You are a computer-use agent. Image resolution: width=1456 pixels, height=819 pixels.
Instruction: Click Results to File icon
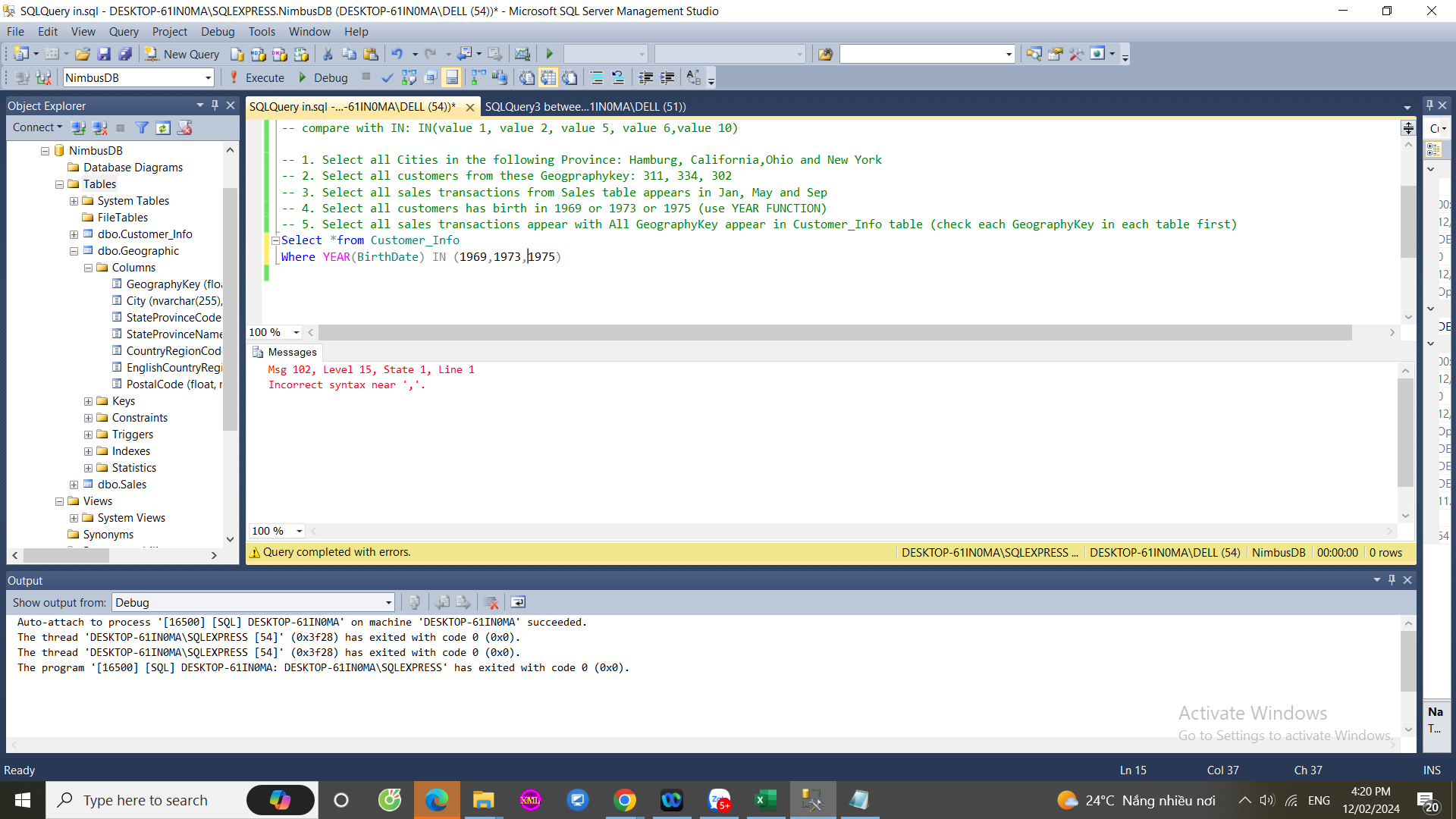(x=570, y=77)
